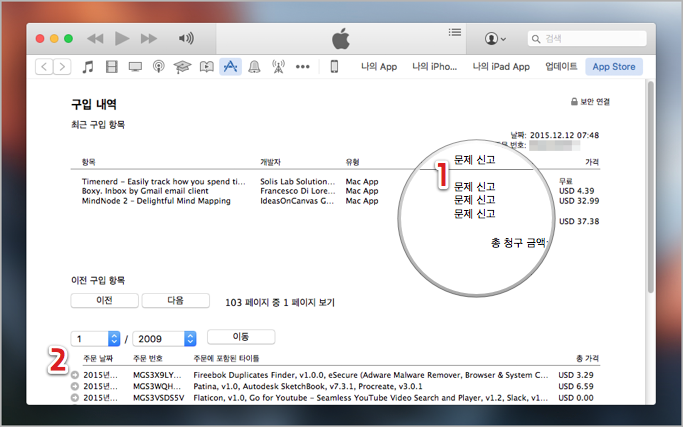Open the Podcasts icon
The height and width of the screenshot is (427, 683).
click(159, 67)
